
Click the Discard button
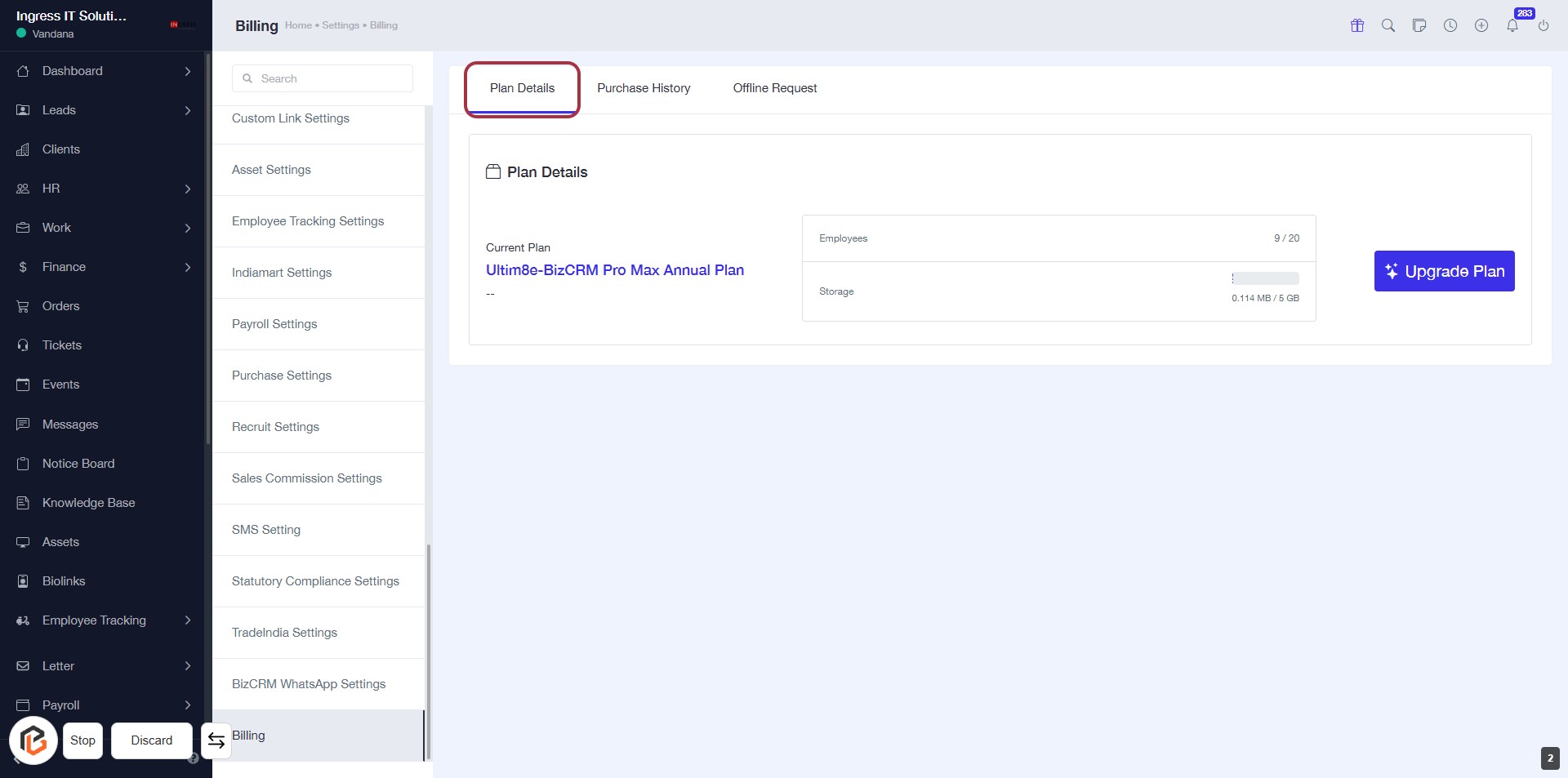click(152, 740)
